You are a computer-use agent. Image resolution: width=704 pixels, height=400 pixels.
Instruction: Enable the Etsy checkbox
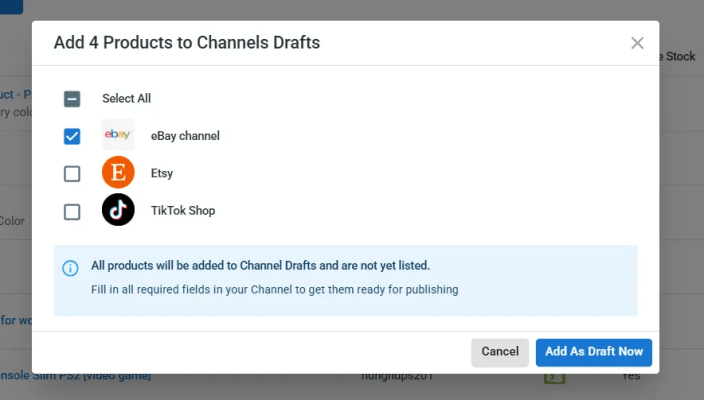72,174
